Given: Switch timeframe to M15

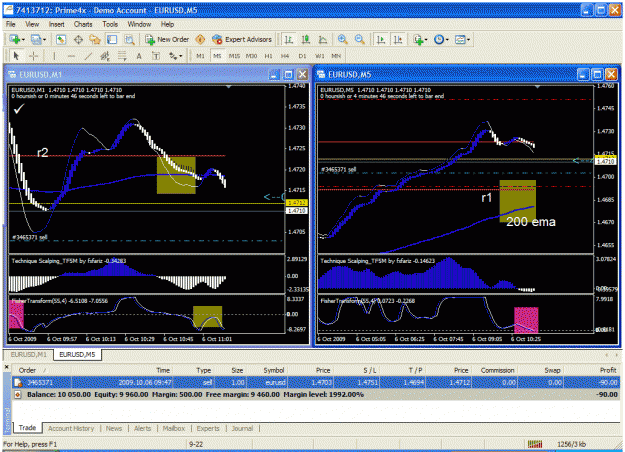Looking at the screenshot, I should point(234,56).
